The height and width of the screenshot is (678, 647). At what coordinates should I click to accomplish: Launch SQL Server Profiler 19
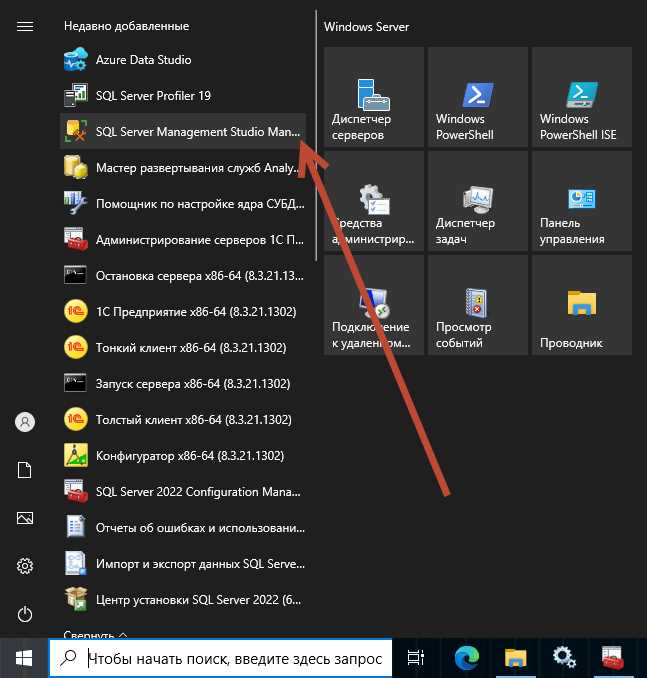183,96
